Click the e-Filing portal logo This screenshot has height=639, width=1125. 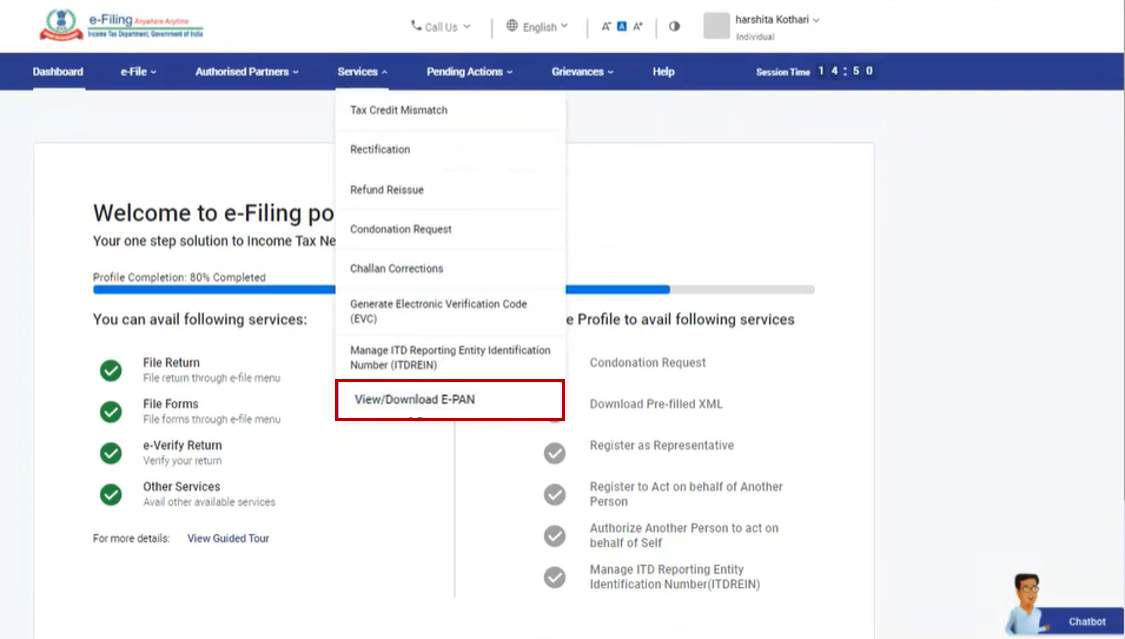(120, 26)
